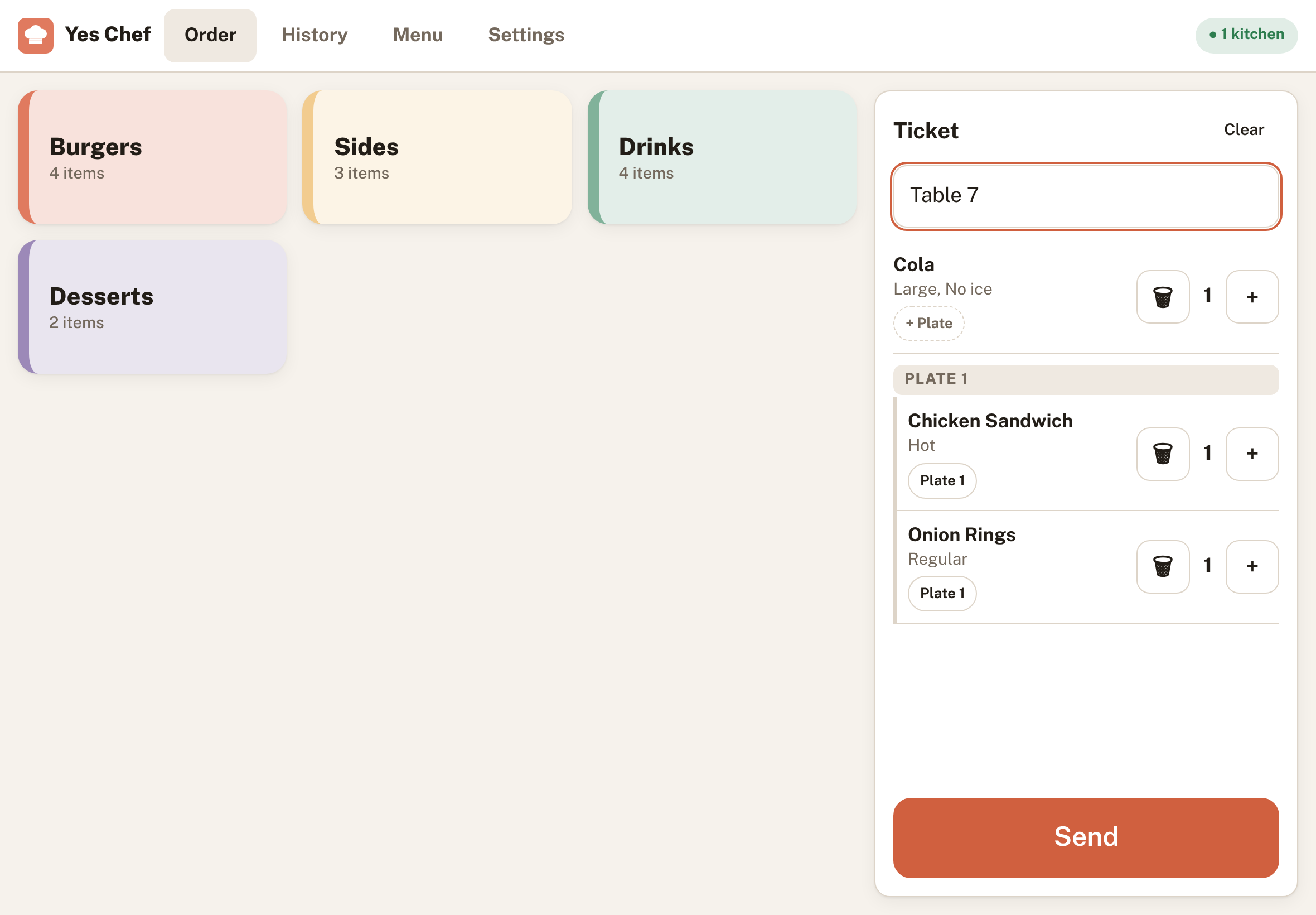Screen dimensions: 1316x915
Task: Clear the current ticket
Action: (x=1244, y=129)
